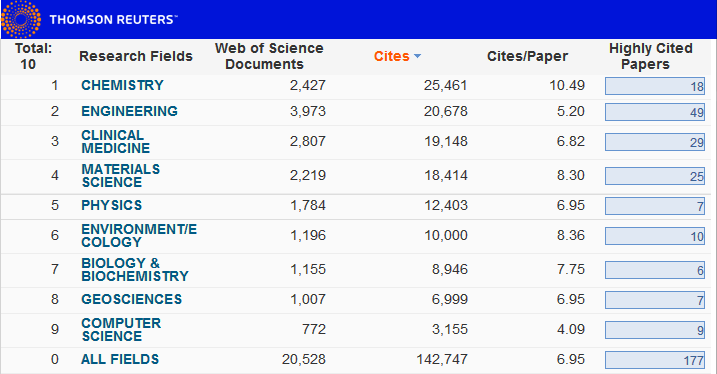Select the CLINICAL MEDICINE field link
Image resolution: width=717 pixels, height=374 pixels.
click(116, 142)
